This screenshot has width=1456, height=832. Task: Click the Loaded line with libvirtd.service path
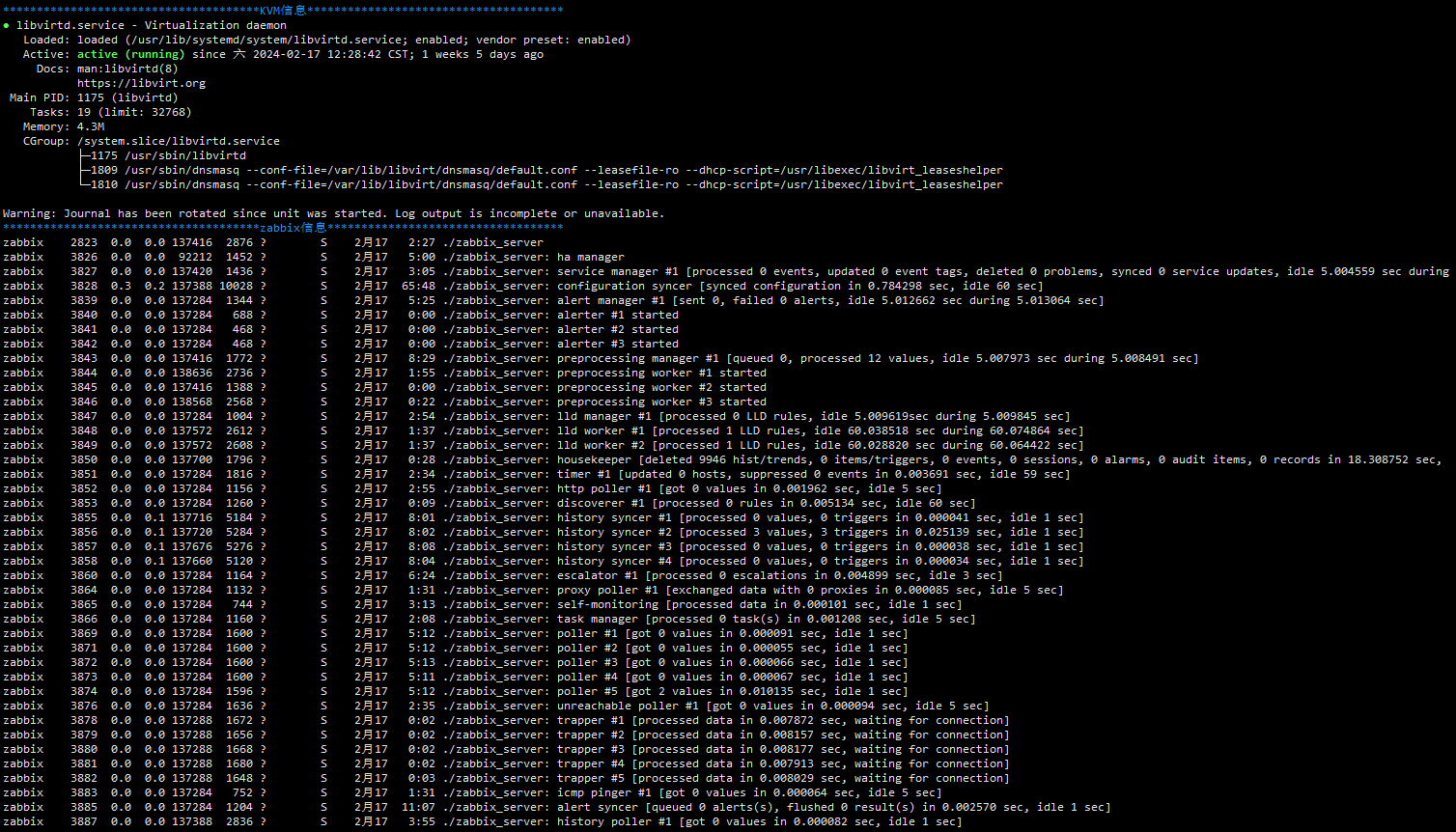tap(326, 40)
